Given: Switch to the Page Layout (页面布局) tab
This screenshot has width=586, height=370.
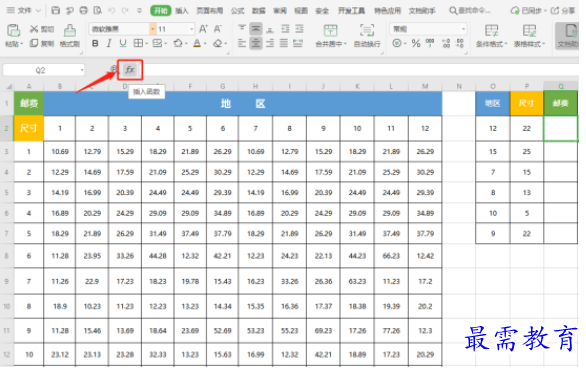Looking at the screenshot, I should [x=210, y=10].
